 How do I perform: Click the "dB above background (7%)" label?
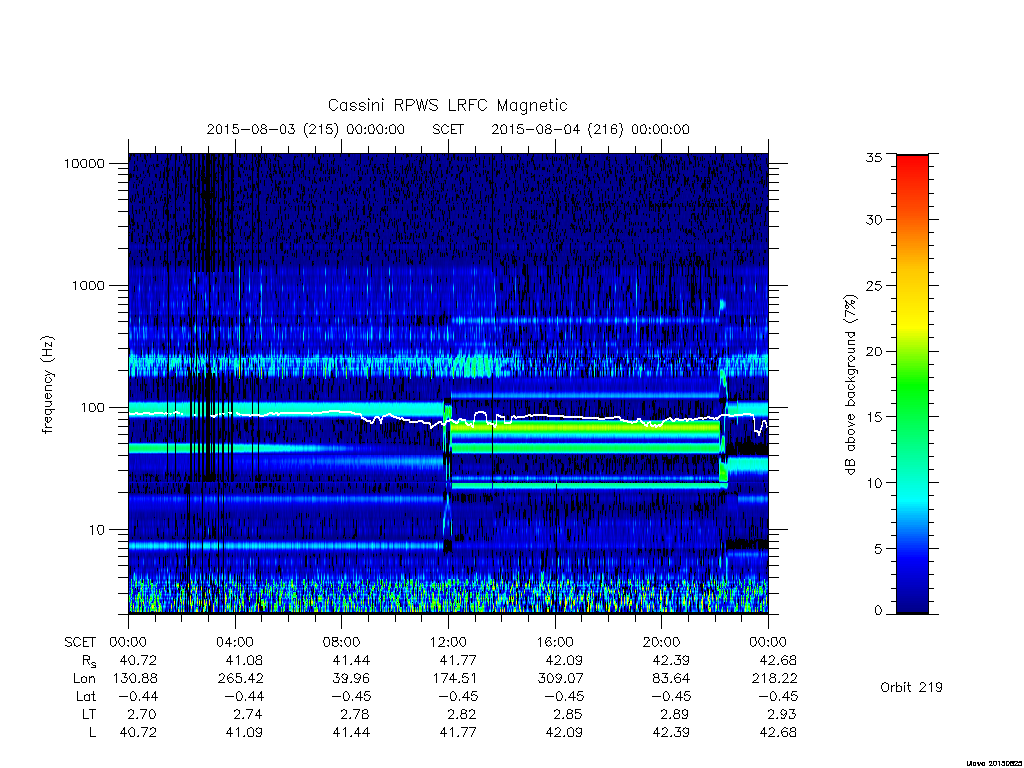pyautogui.click(x=850, y=385)
